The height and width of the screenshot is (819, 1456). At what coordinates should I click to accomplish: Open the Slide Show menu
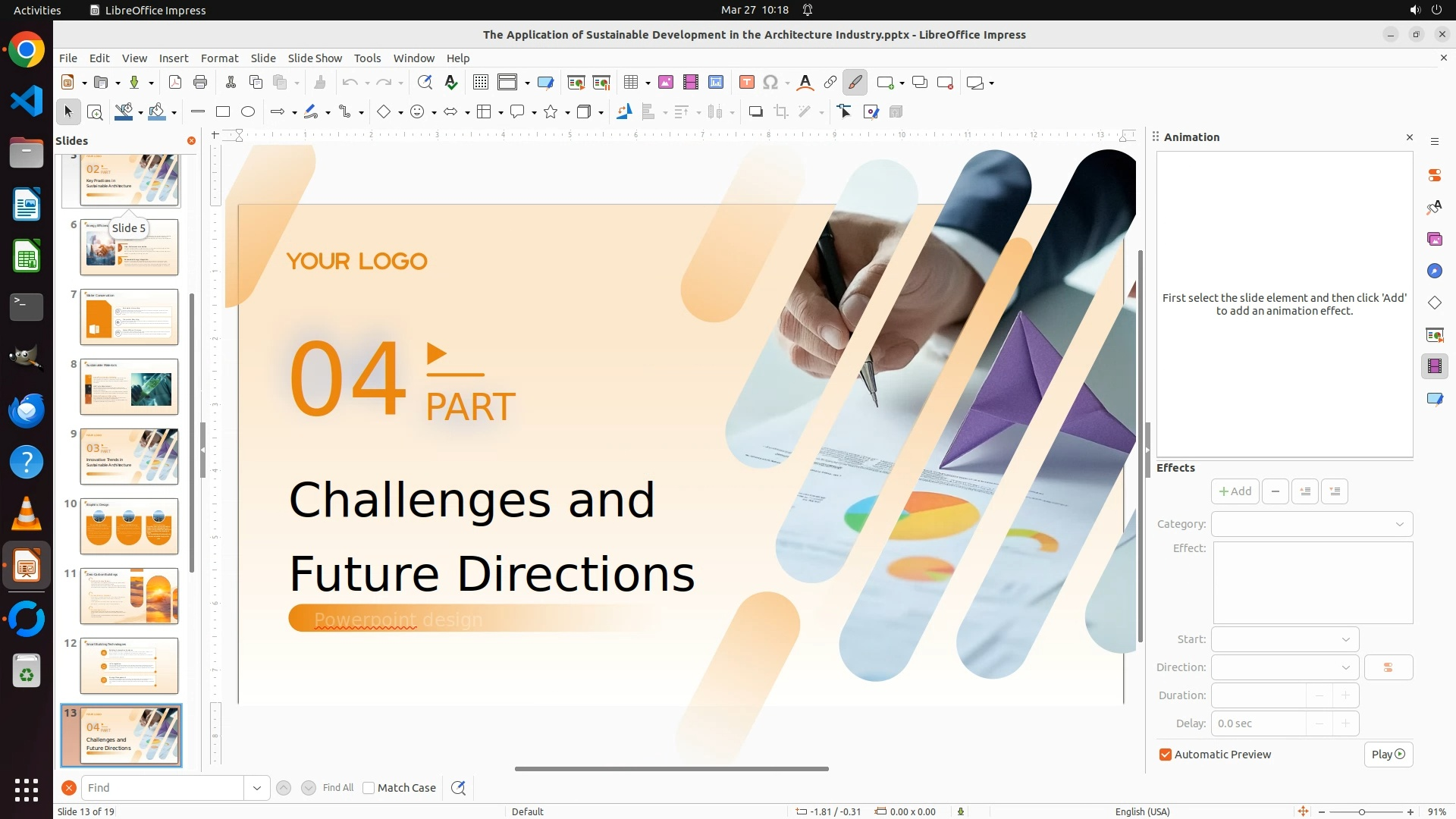(x=315, y=58)
